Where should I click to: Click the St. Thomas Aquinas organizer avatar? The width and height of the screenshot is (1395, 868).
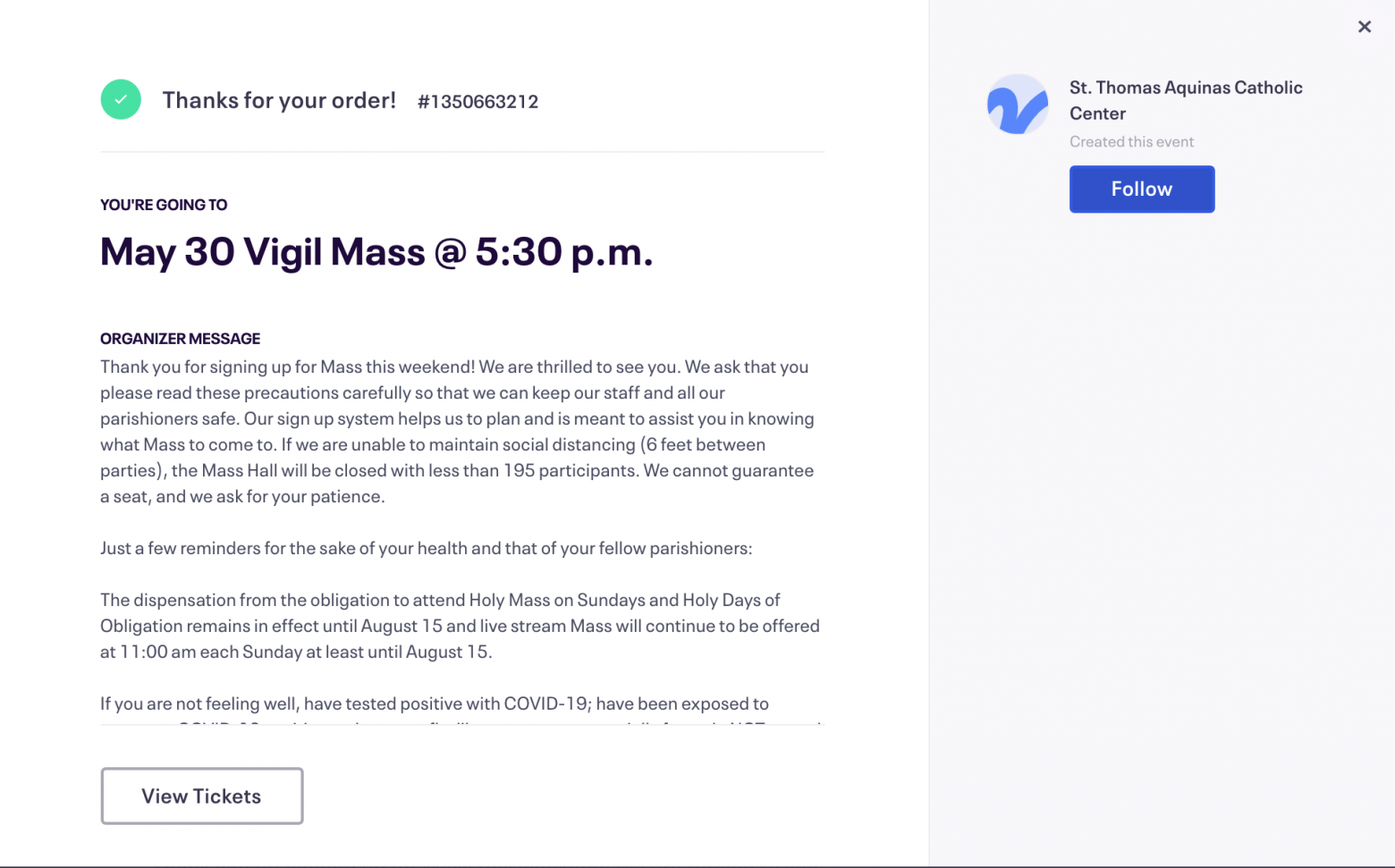[1017, 105]
